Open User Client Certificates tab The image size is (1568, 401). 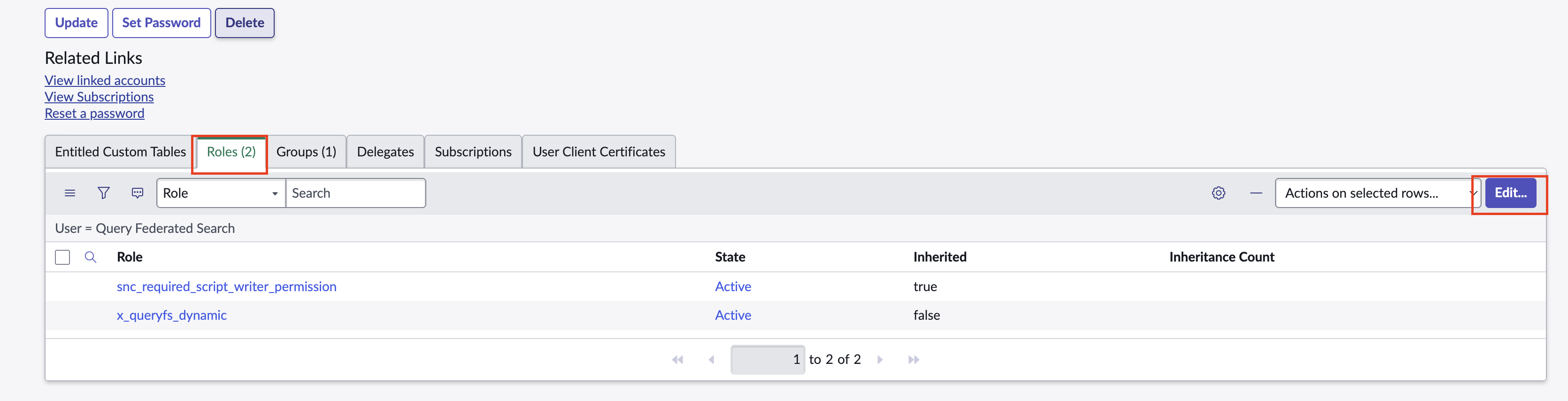(x=599, y=152)
